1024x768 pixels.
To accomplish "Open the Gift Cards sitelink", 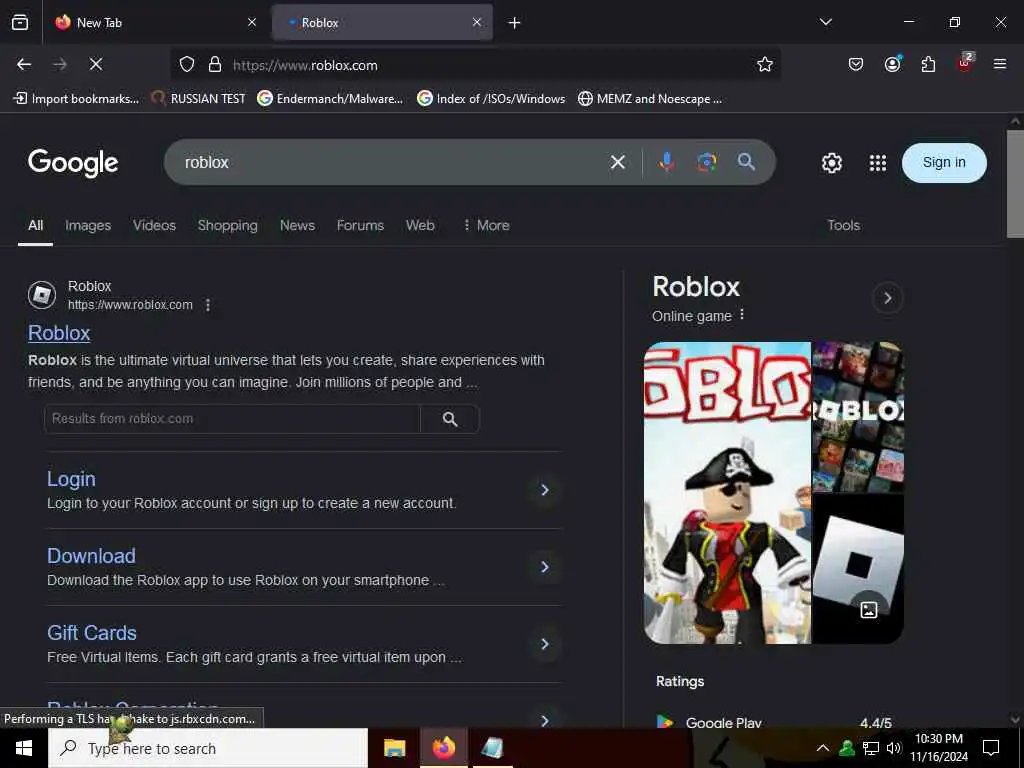I will (x=92, y=633).
